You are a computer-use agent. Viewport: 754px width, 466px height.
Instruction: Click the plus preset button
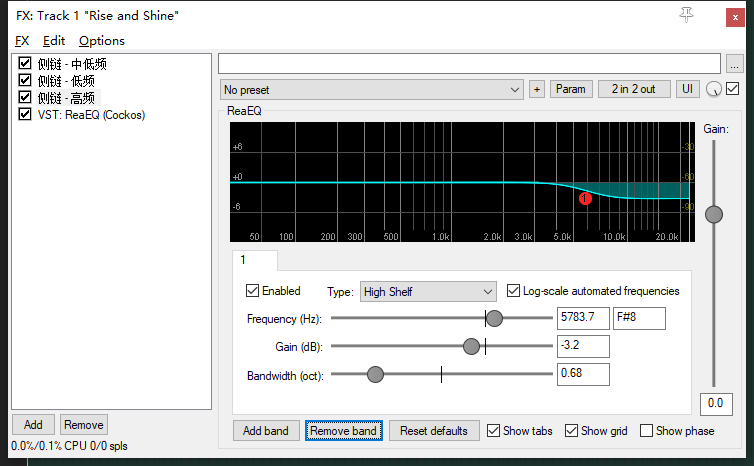[x=537, y=89]
